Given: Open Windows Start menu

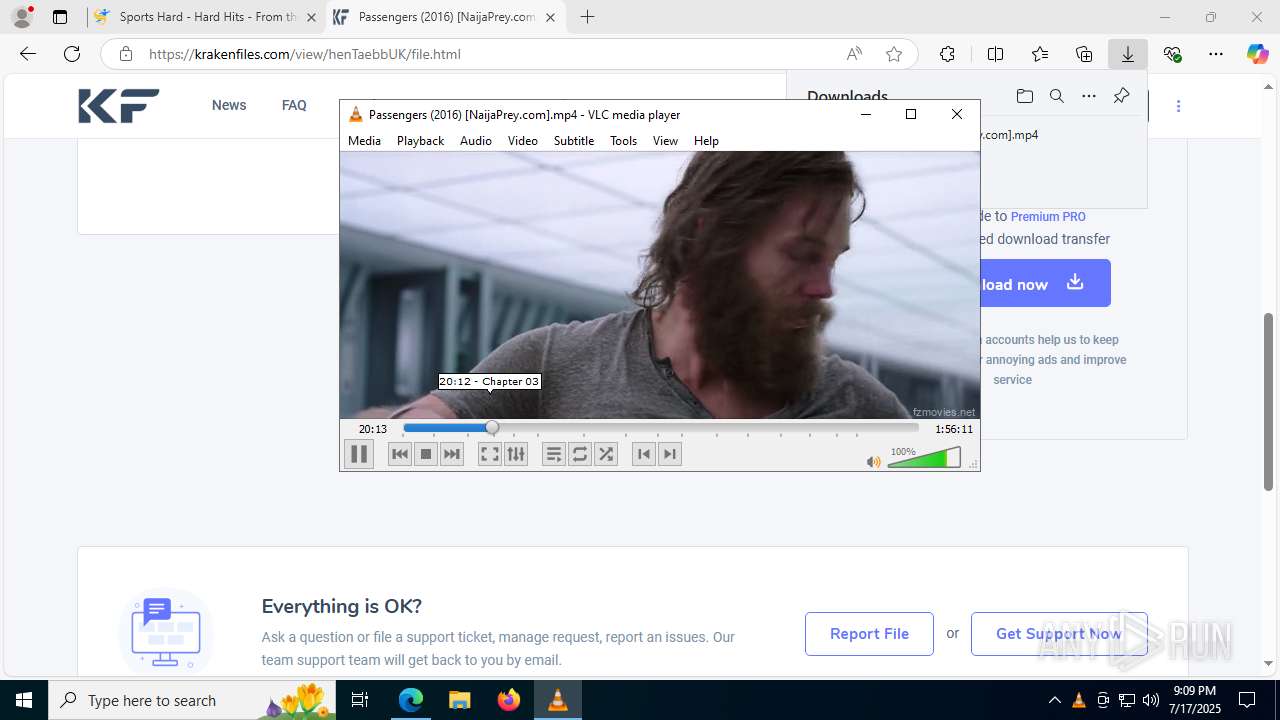Looking at the screenshot, I should pyautogui.click(x=24, y=700).
